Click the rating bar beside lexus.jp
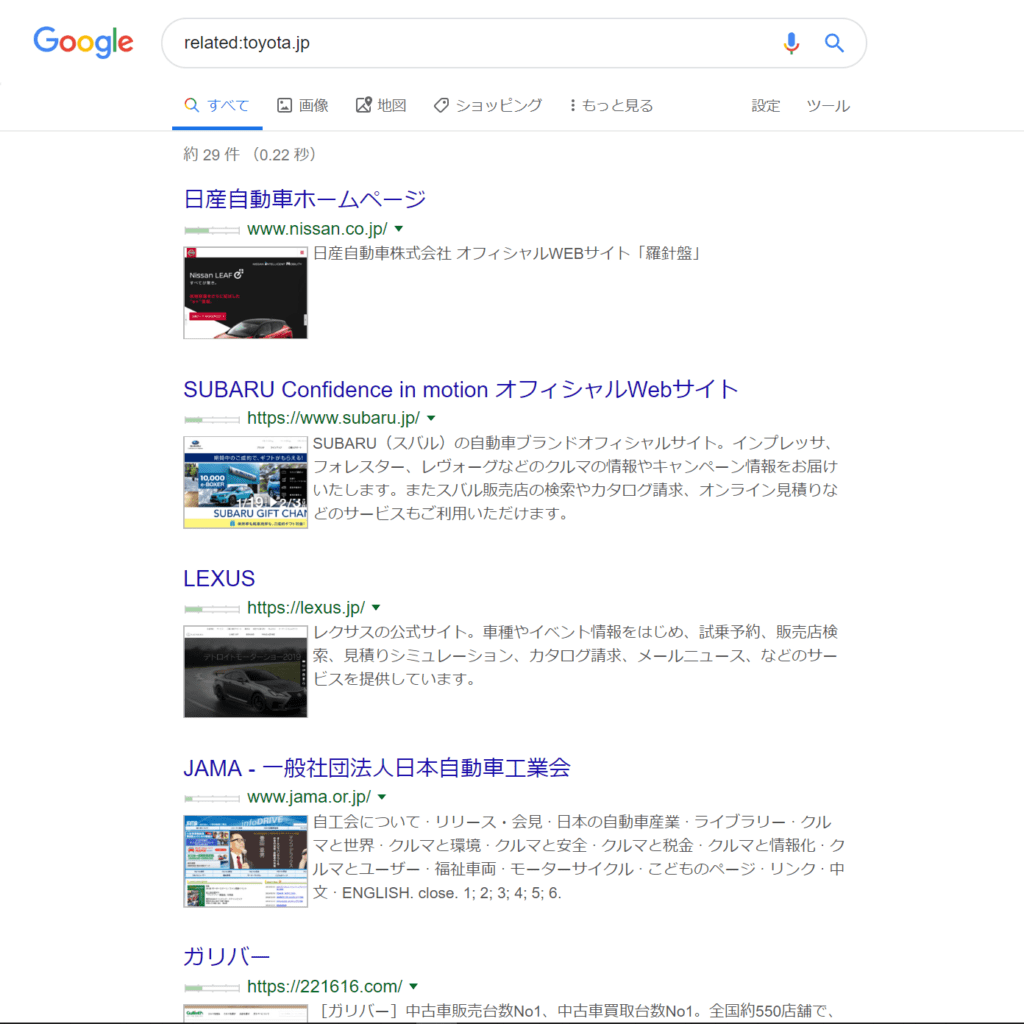This screenshot has height=1024, width=1024. [212, 609]
